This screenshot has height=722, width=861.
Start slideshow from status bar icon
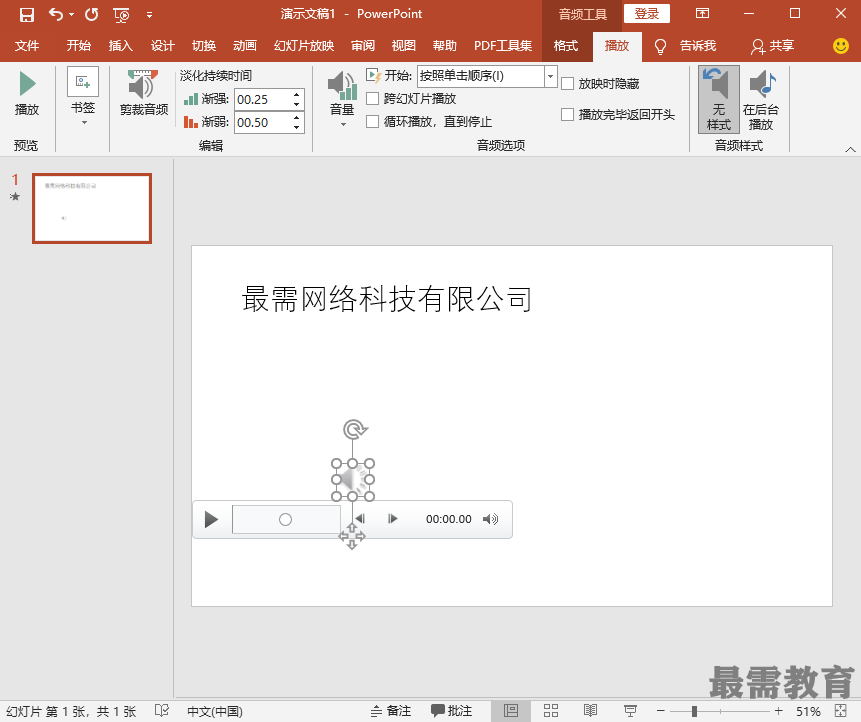(x=630, y=711)
